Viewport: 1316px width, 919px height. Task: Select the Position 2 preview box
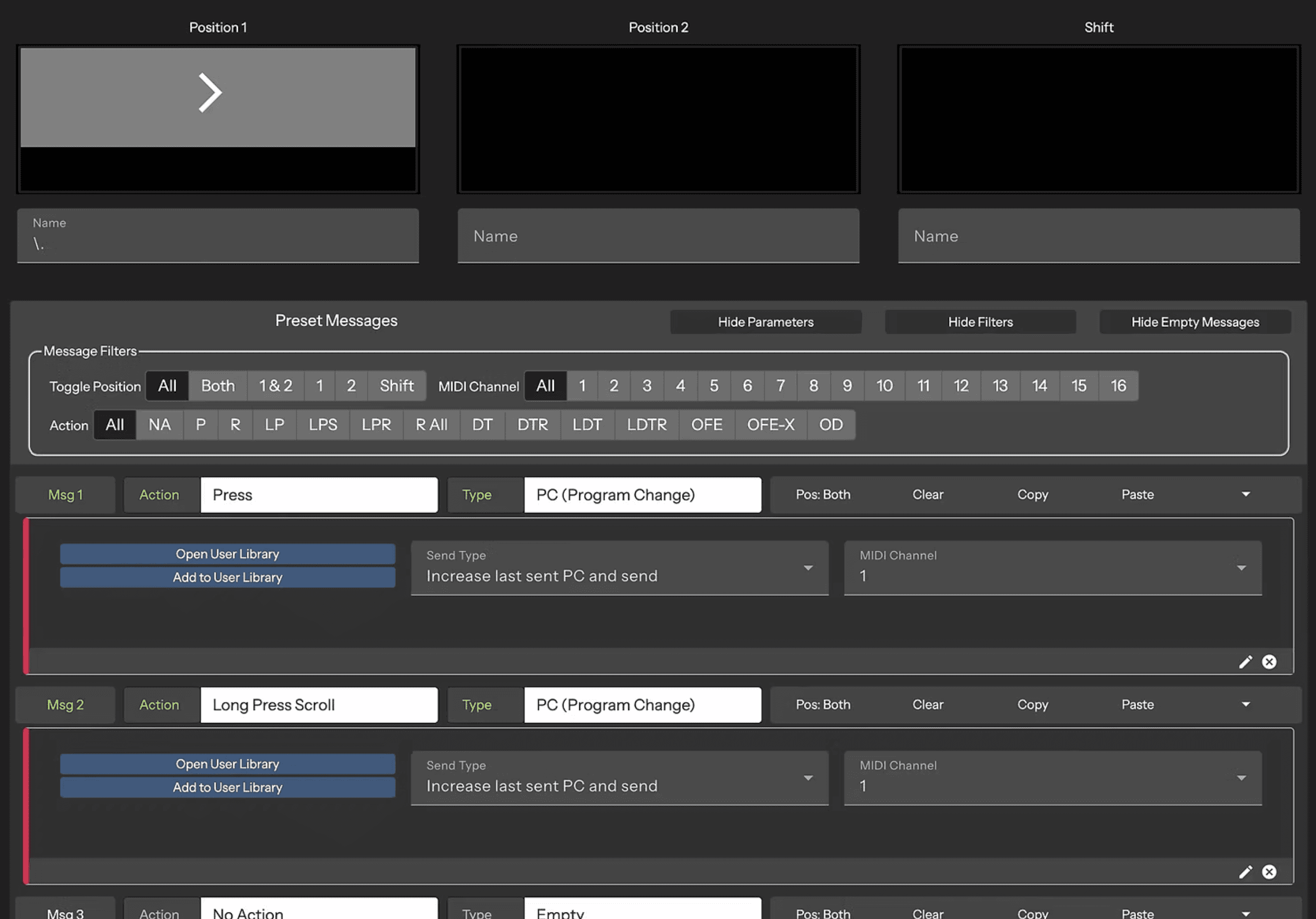[658, 119]
